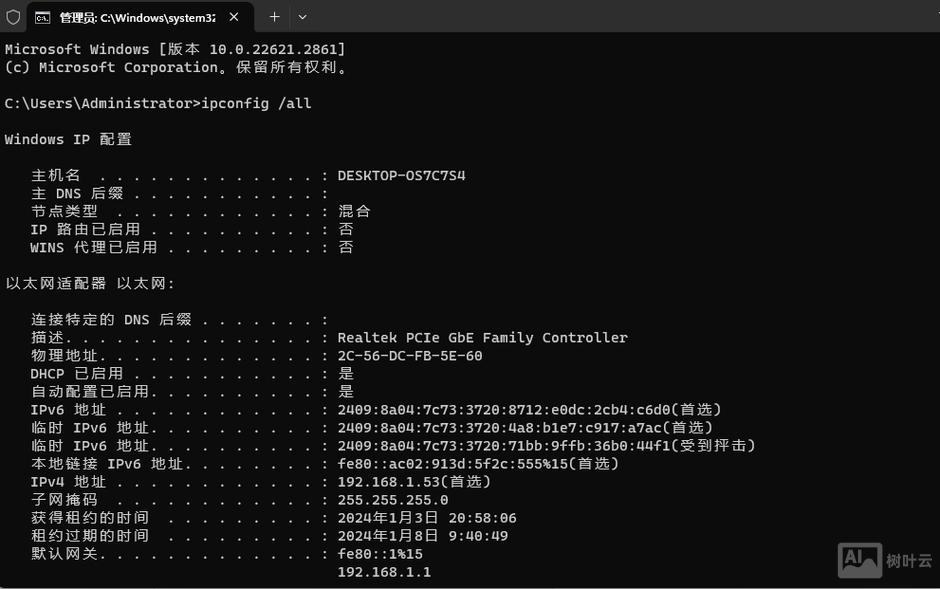Click the default gateway 192.168.1.1
The image size is (940, 589).
pyautogui.click(x=384, y=571)
